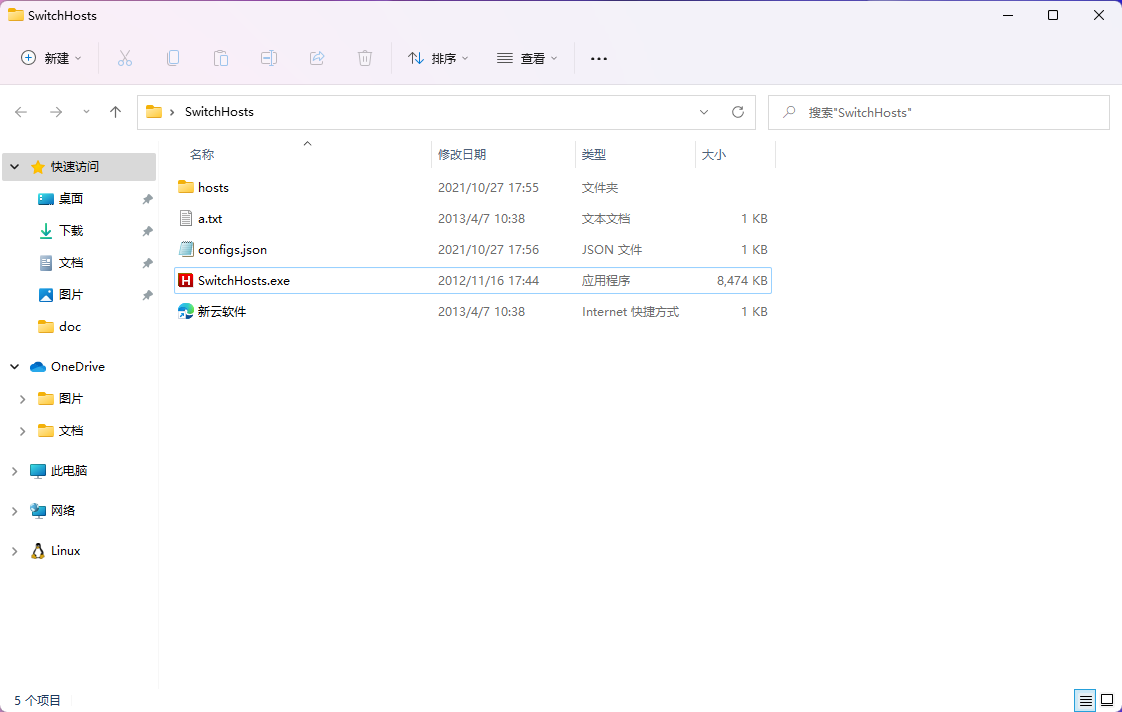The height and width of the screenshot is (712, 1122).
Task: Click the JSON 文件 type cell
Action: pyautogui.click(x=612, y=250)
